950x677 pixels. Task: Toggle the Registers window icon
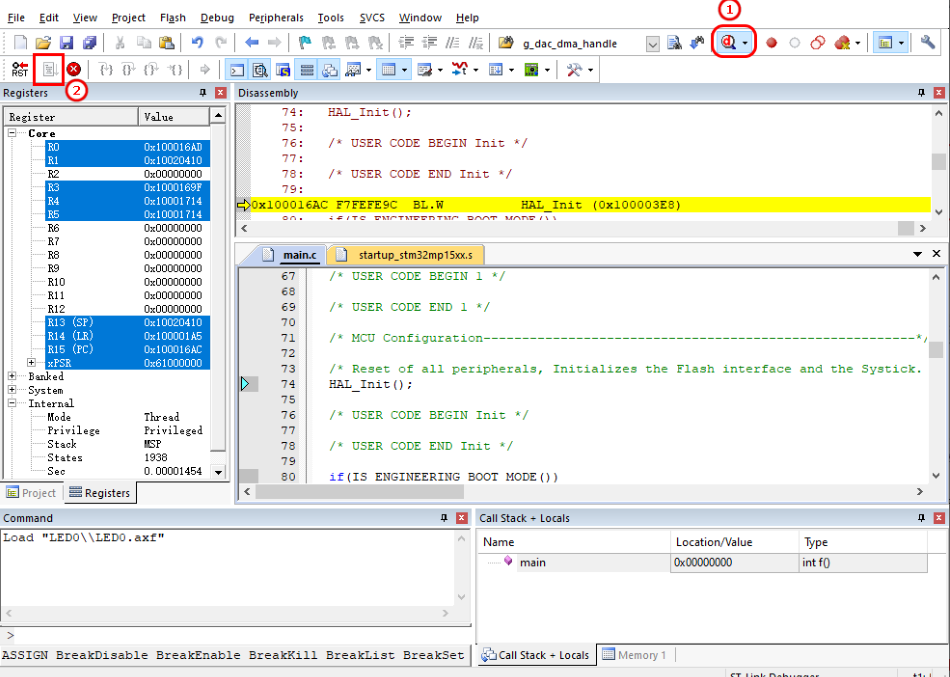(x=307, y=70)
